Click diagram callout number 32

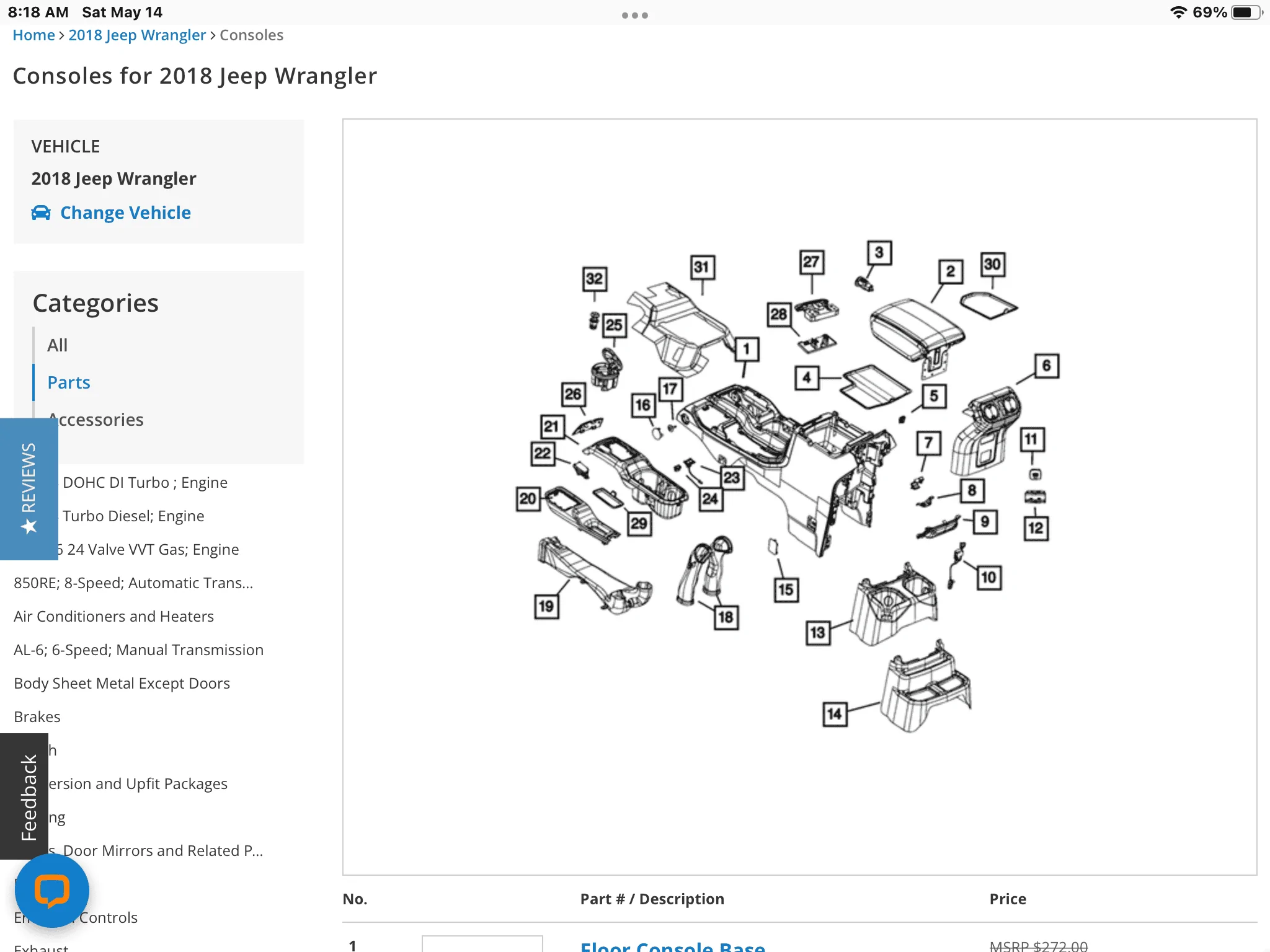(x=595, y=279)
